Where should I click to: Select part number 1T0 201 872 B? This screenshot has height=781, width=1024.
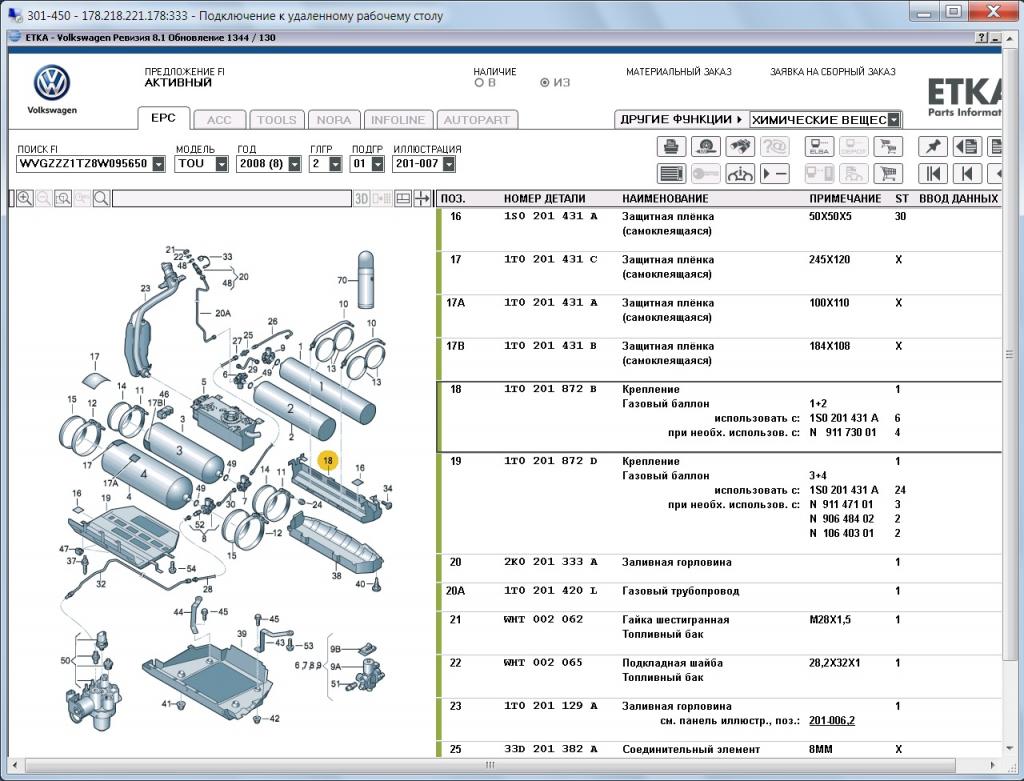(x=551, y=389)
